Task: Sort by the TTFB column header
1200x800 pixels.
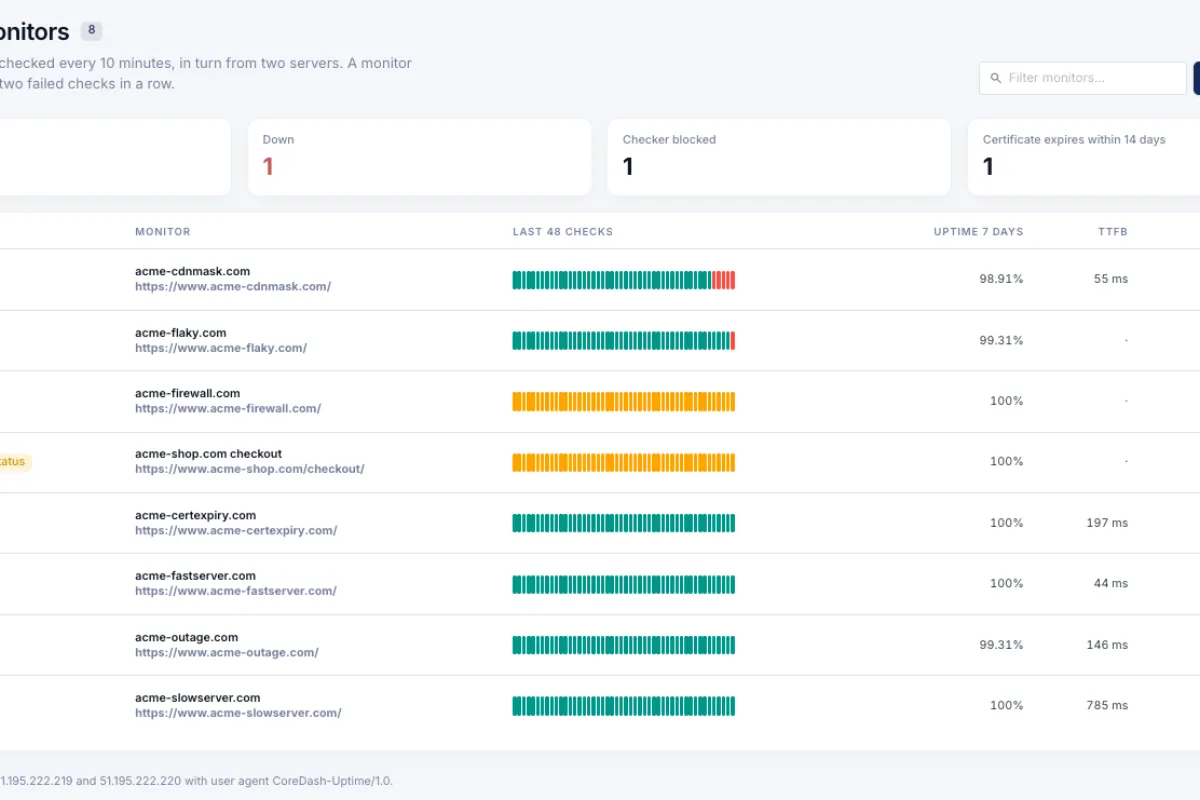Action: coord(1113,232)
